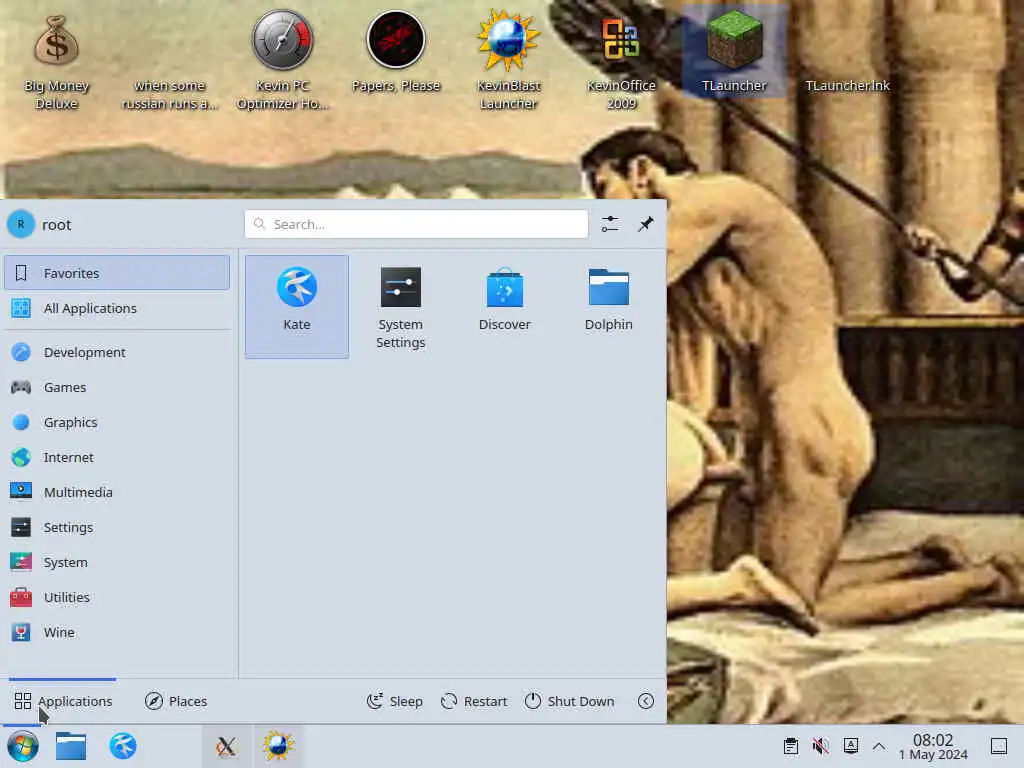Select KevinBlast Launcher desktop icon

509,60
